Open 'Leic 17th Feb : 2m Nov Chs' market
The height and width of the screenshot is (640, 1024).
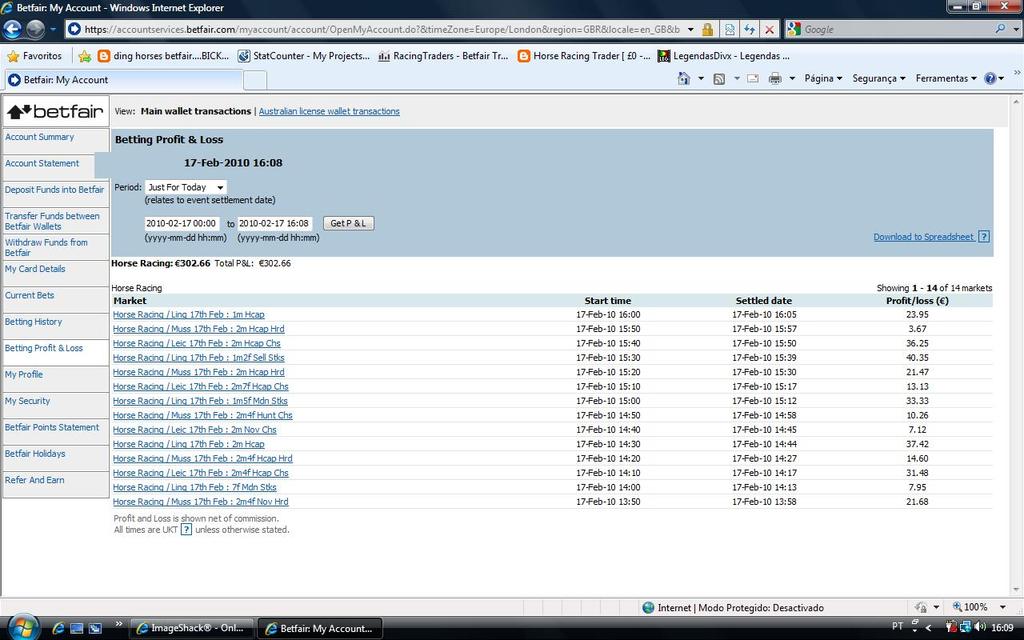click(195, 430)
